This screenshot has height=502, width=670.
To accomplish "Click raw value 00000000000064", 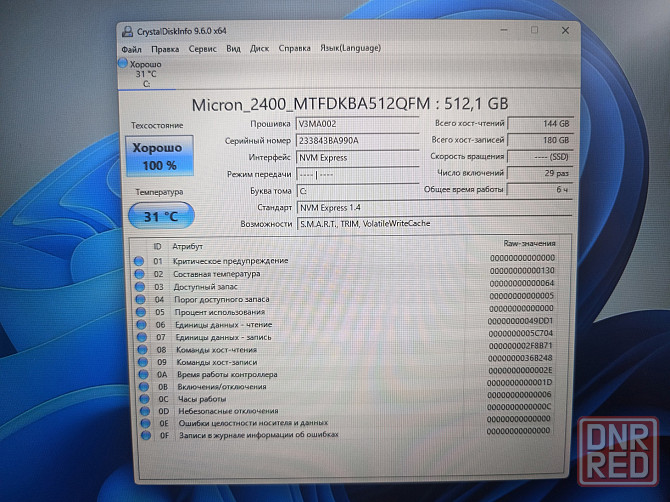I will [x=522, y=283].
